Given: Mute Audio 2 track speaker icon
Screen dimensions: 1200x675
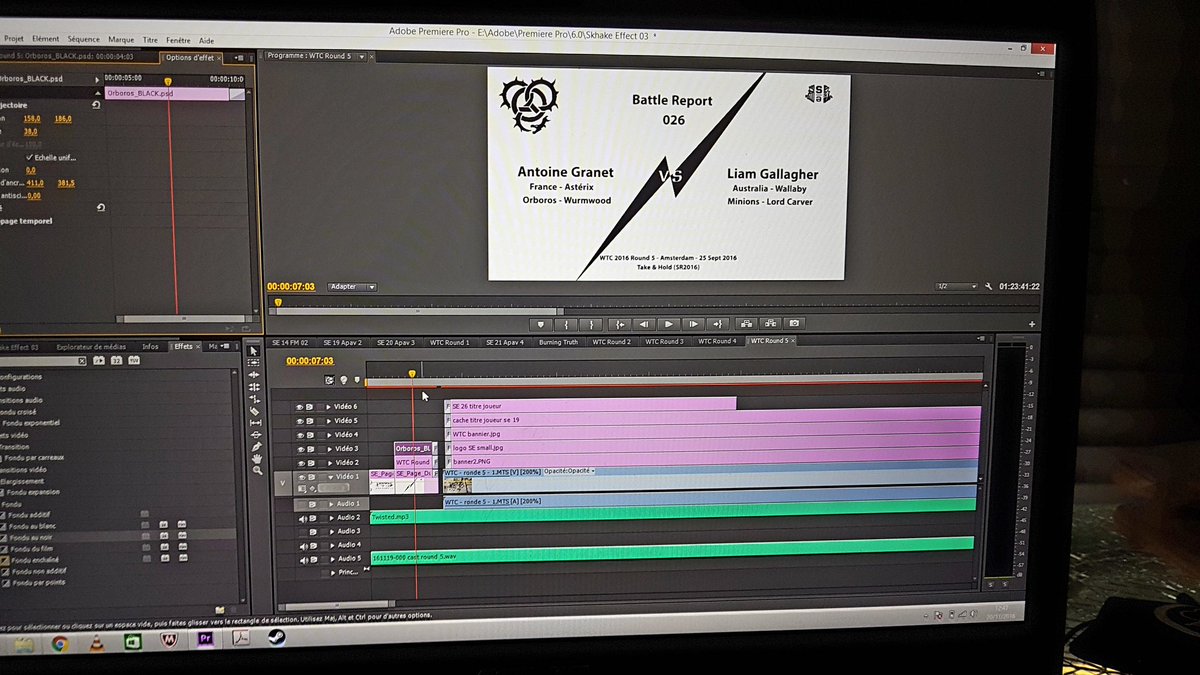Looking at the screenshot, I should 303,517.
